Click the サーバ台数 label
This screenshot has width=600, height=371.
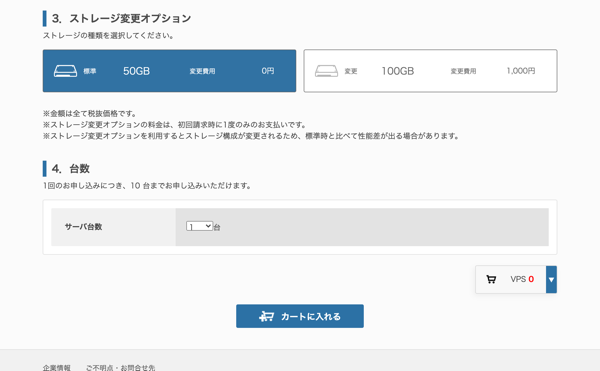[x=83, y=227]
